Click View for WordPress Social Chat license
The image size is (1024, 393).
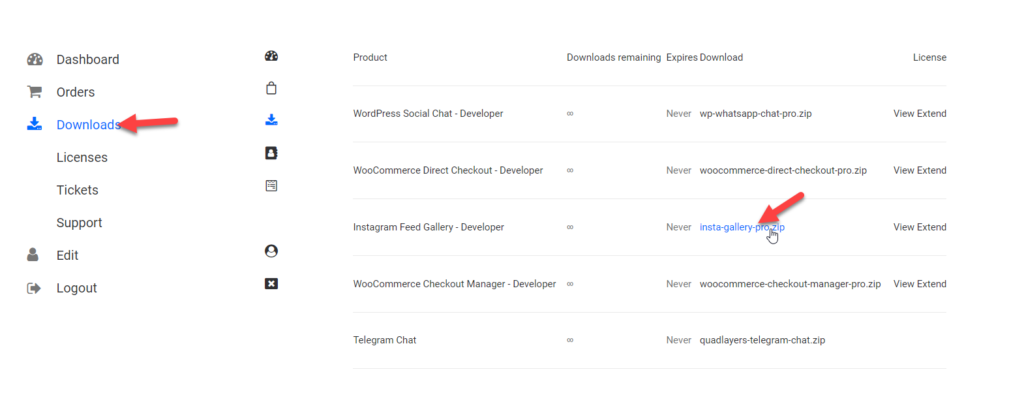[x=904, y=114]
